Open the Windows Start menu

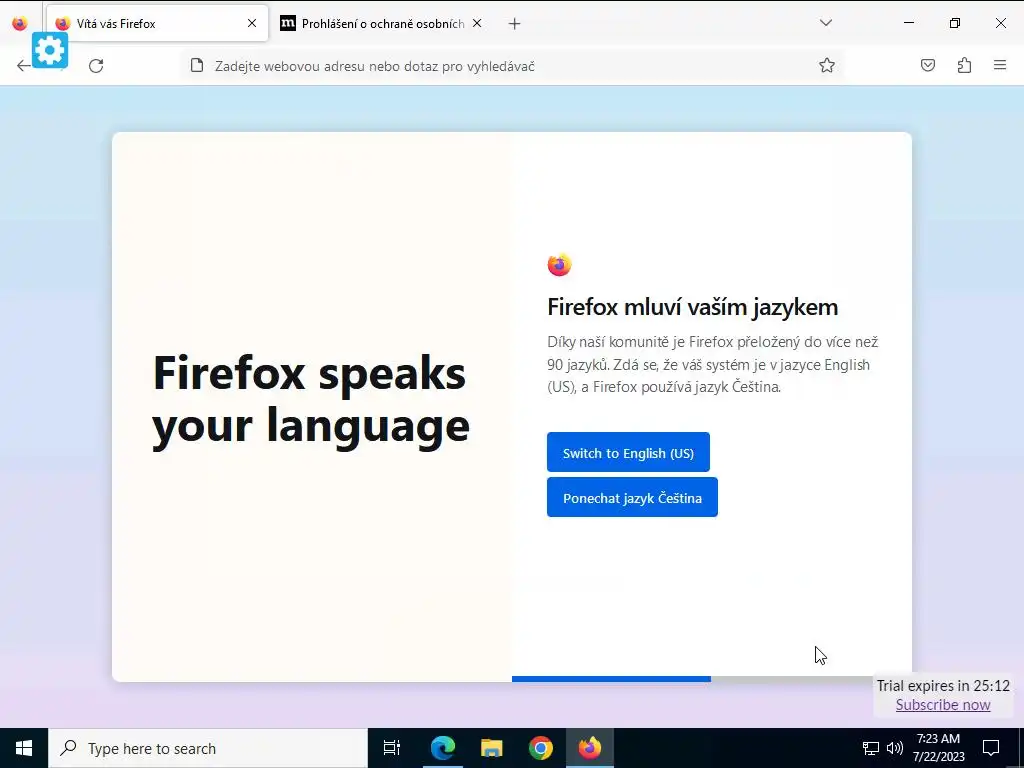click(24, 748)
